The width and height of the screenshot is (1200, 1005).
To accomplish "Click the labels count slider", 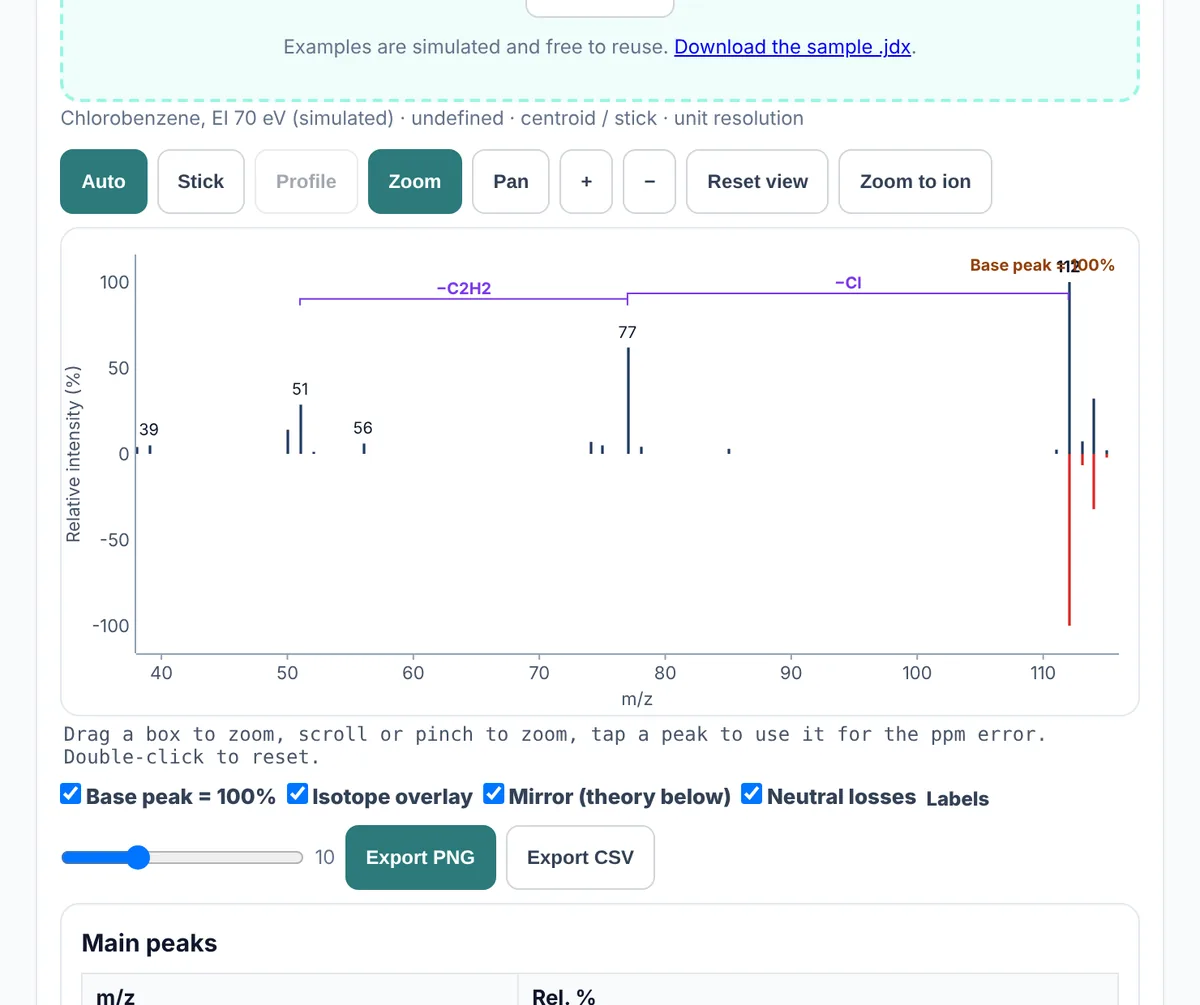I will click(x=182, y=857).
